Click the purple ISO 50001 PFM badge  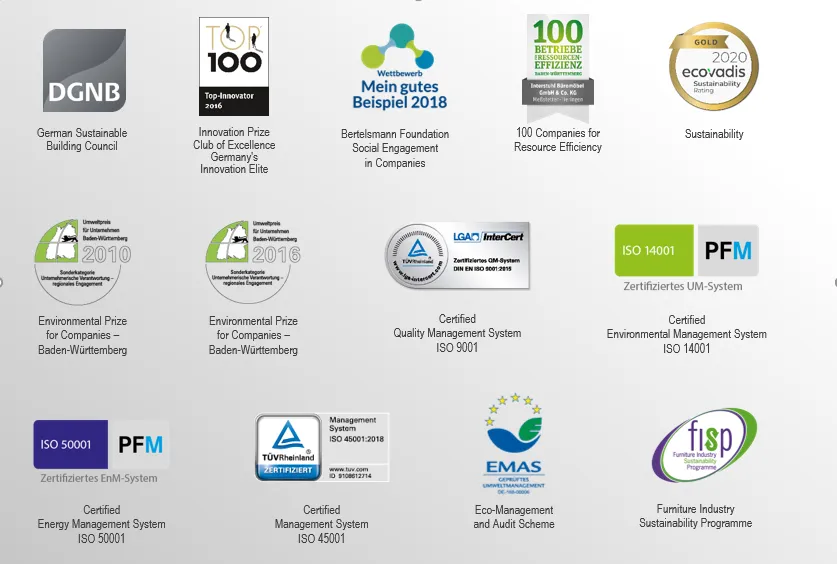[x=101, y=444]
